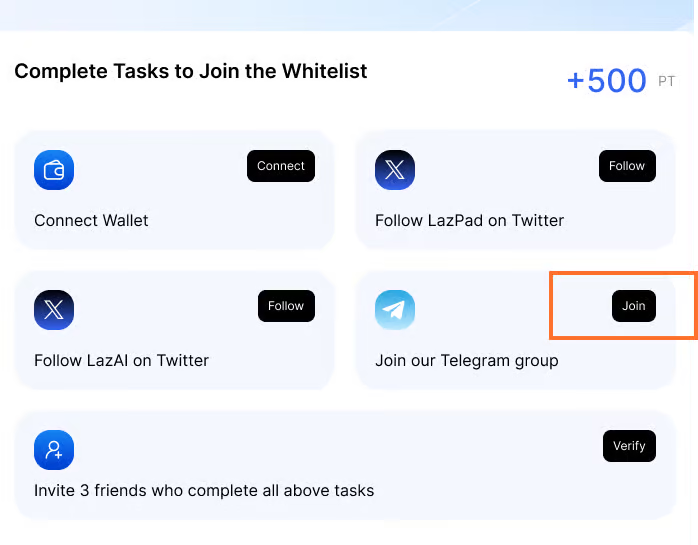Hit the Join button for Telegram

(x=634, y=306)
